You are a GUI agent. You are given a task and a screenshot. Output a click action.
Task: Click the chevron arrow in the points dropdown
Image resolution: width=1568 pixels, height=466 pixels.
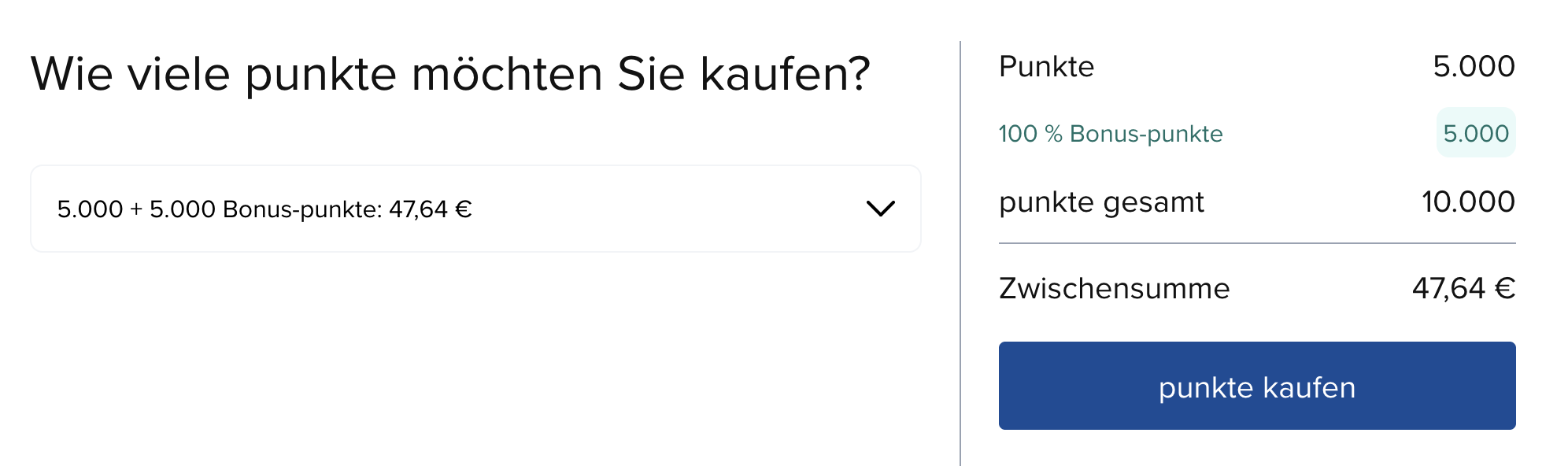tap(880, 209)
